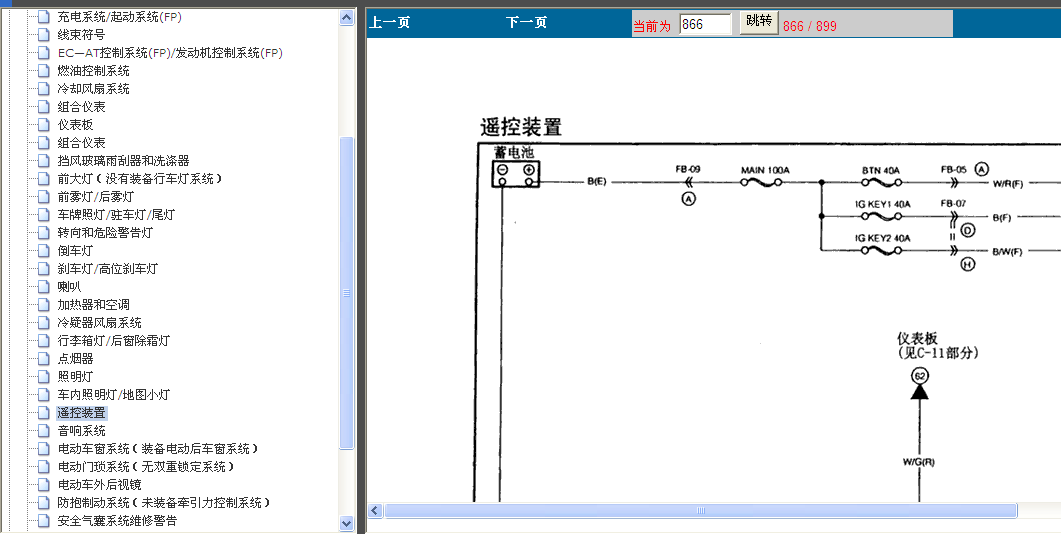
Task: Open 挡风玻璃雨刮器和洗涤器 entry
Action: coord(123,160)
